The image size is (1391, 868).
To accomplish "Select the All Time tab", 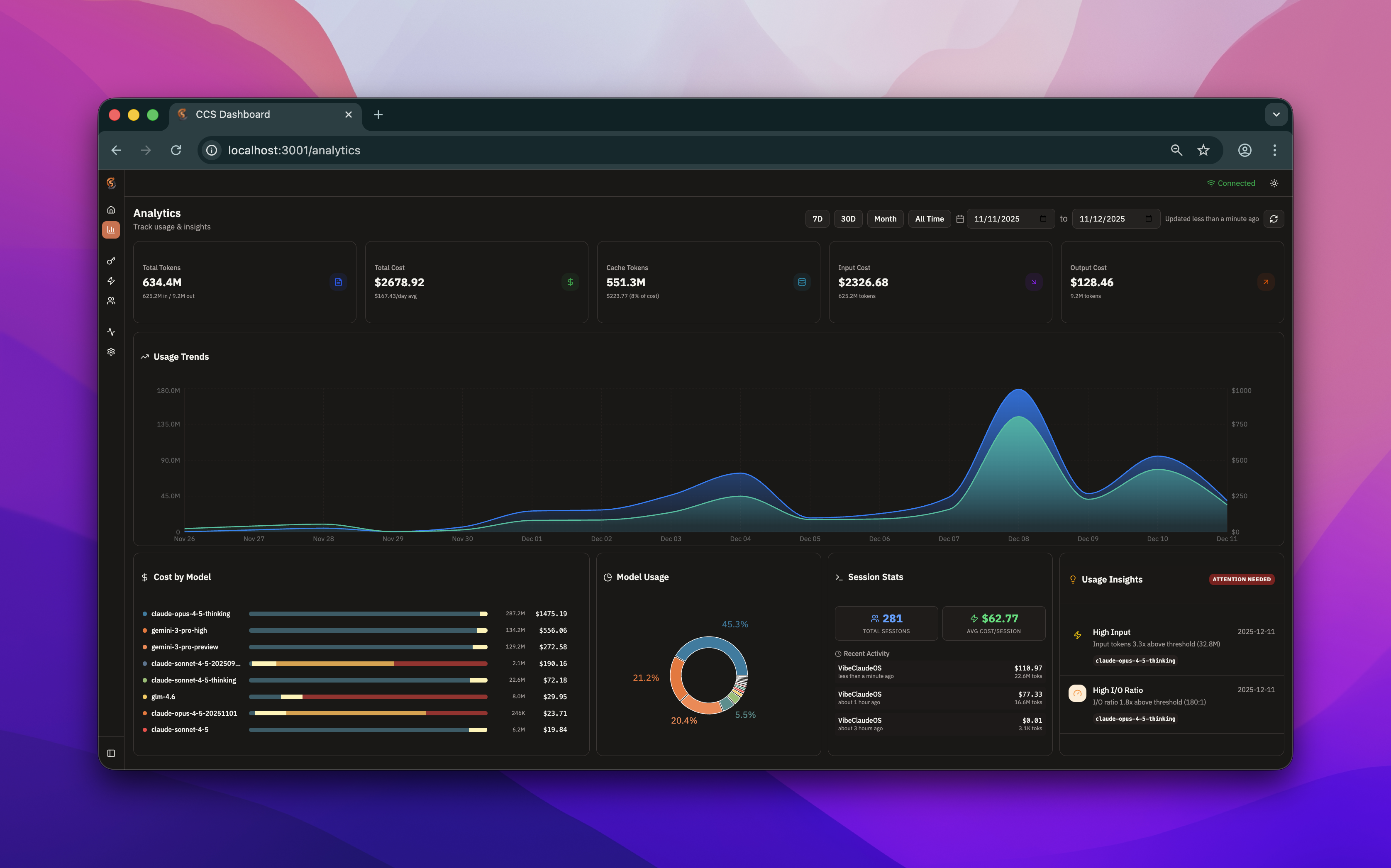I will pyautogui.click(x=929, y=219).
